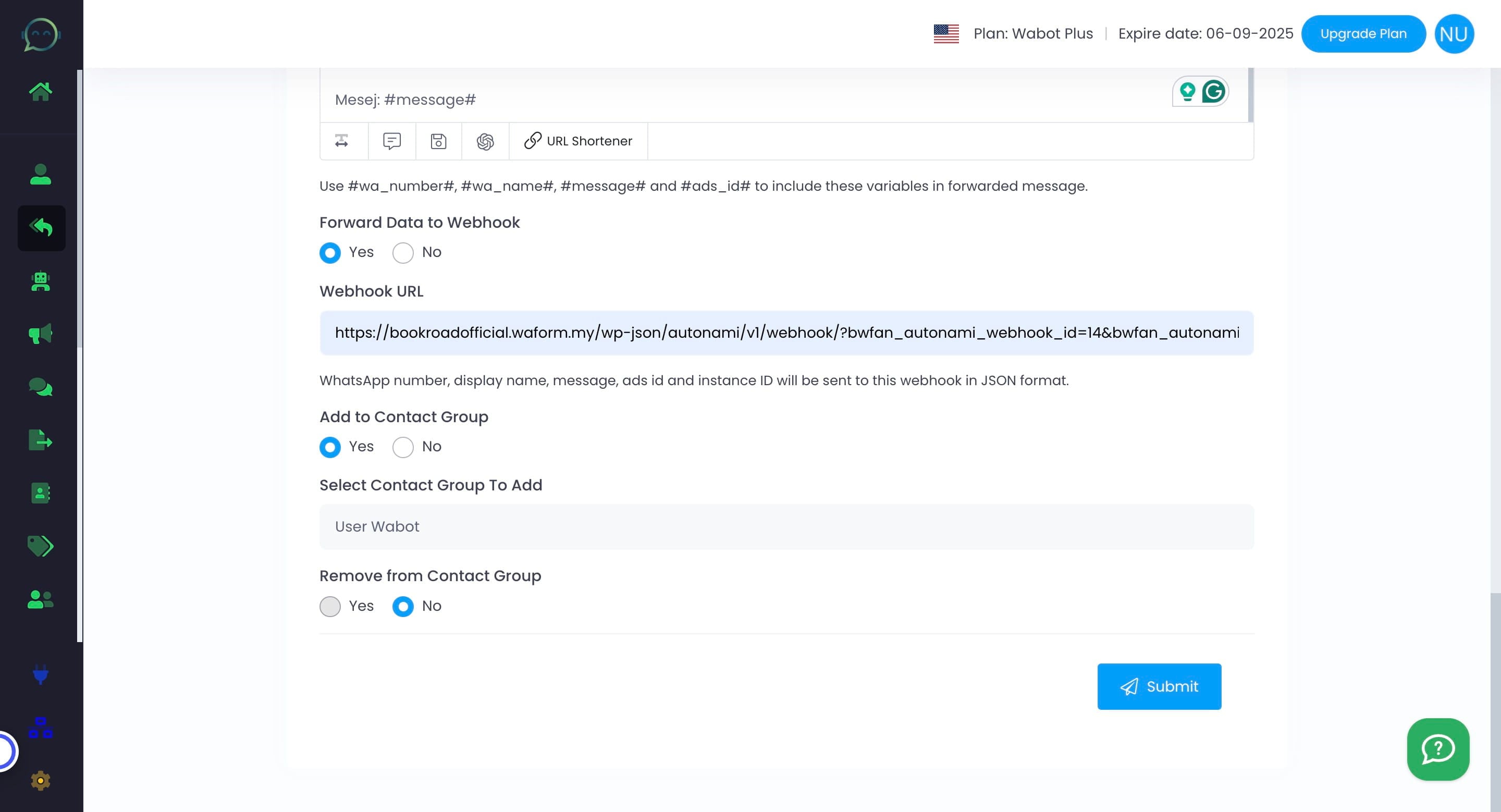The height and width of the screenshot is (812, 1501).
Task: Open the URL Shortener tool
Action: [x=578, y=141]
